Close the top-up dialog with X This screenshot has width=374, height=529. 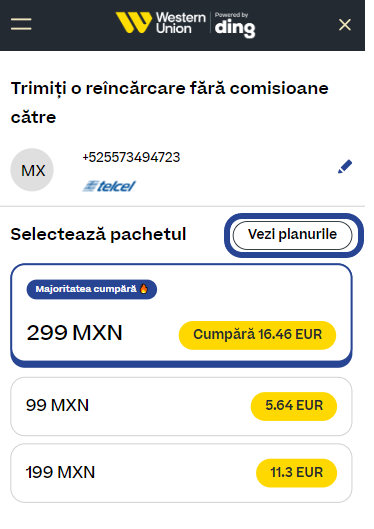click(345, 25)
